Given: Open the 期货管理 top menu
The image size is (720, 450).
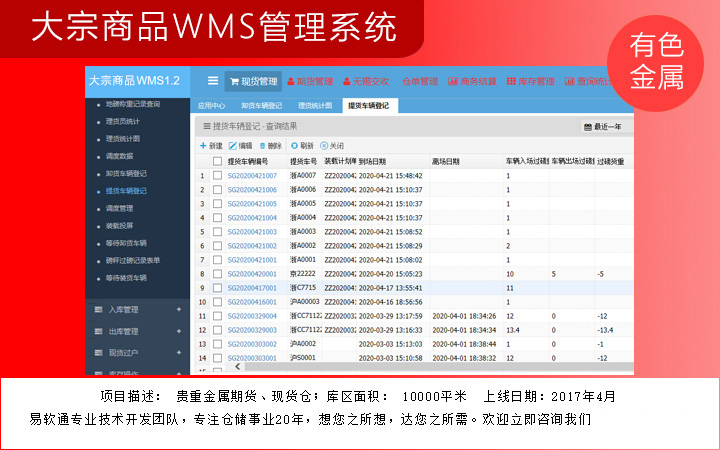Looking at the screenshot, I should click(310, 81).
